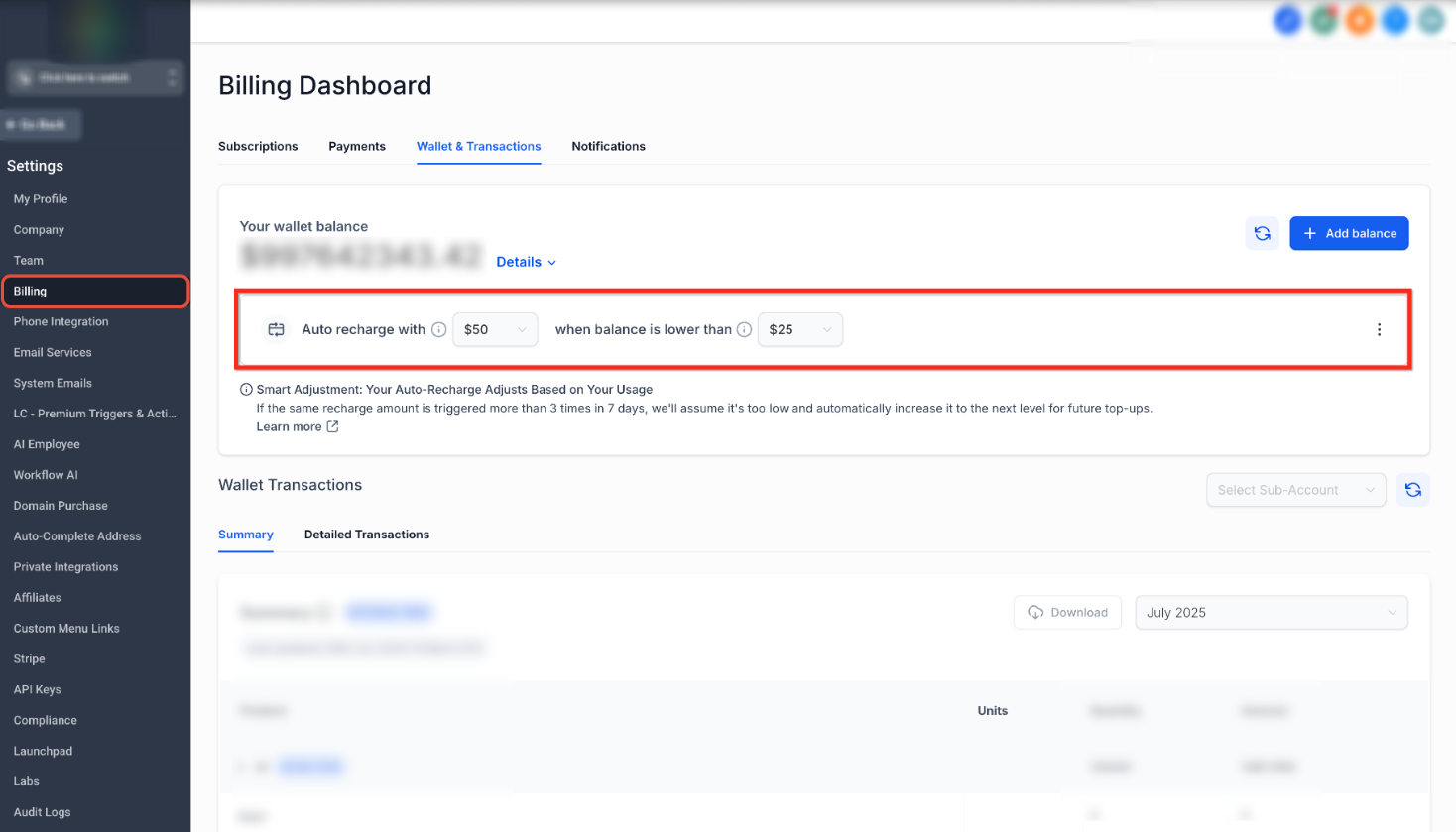The width and height of the screenshot is (1456, 832).
Task: Click info icon beside 'Auto recharge with'
Action: point(438,329)
